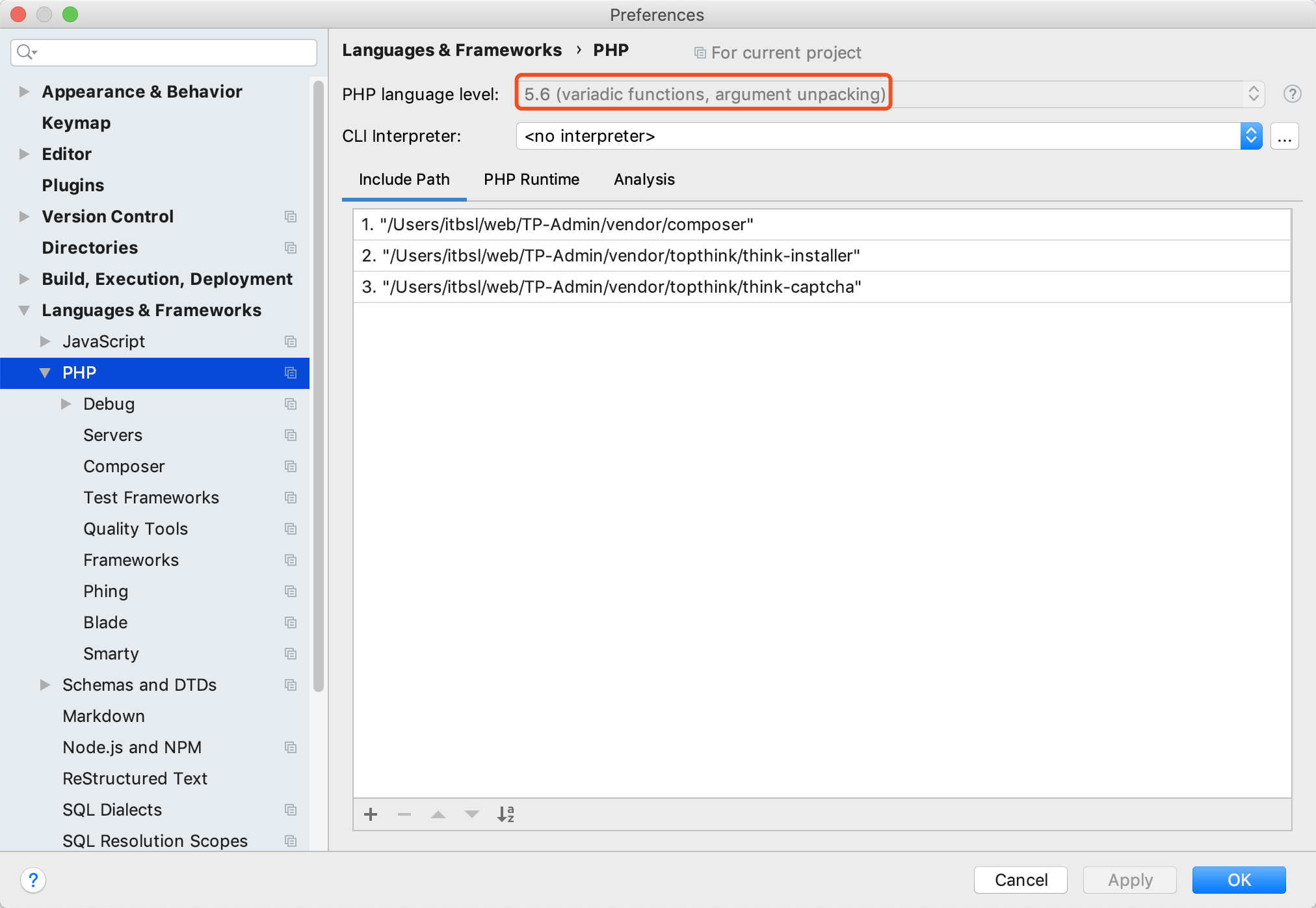
Task: Select the Frameworks settings item
Action: tap(131, 560)
